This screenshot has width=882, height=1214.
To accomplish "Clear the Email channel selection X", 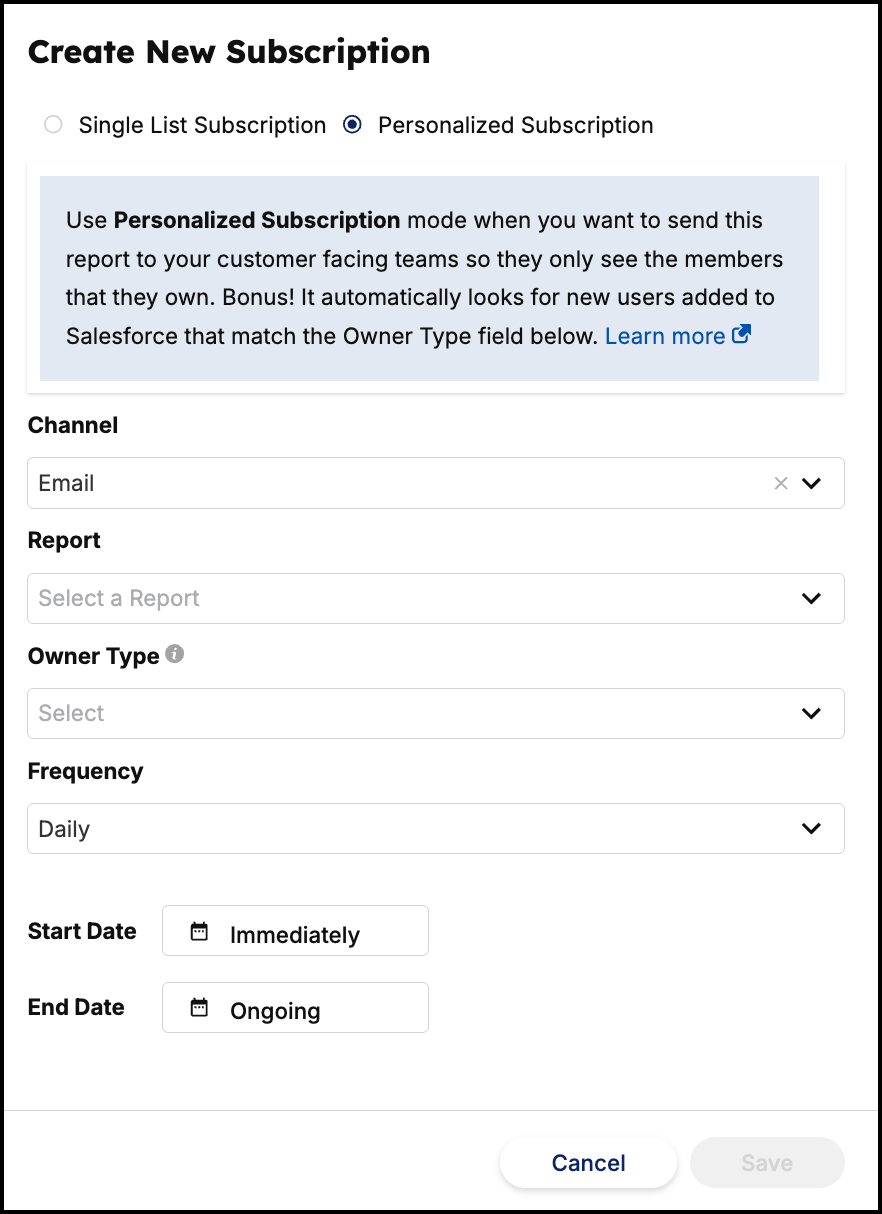I will pos(781,483).
